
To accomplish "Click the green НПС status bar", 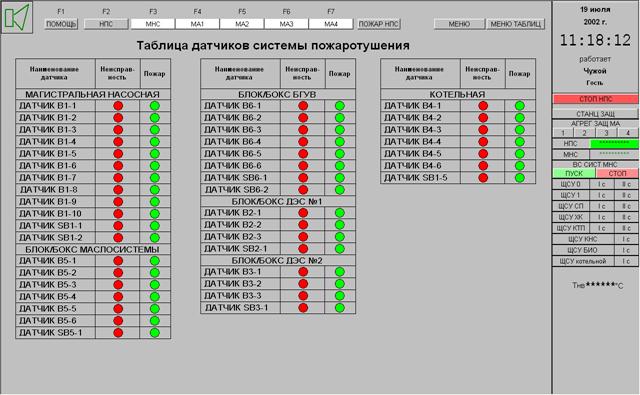I will tap(614, 143).
